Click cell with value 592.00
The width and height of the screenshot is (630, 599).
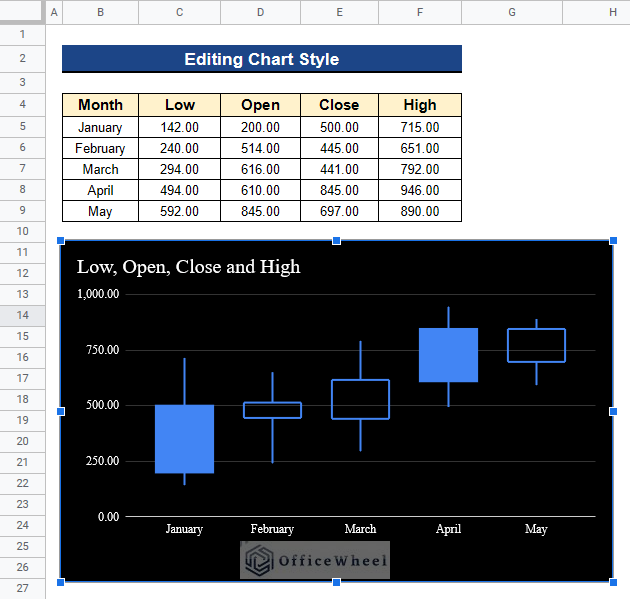(180, 211)
